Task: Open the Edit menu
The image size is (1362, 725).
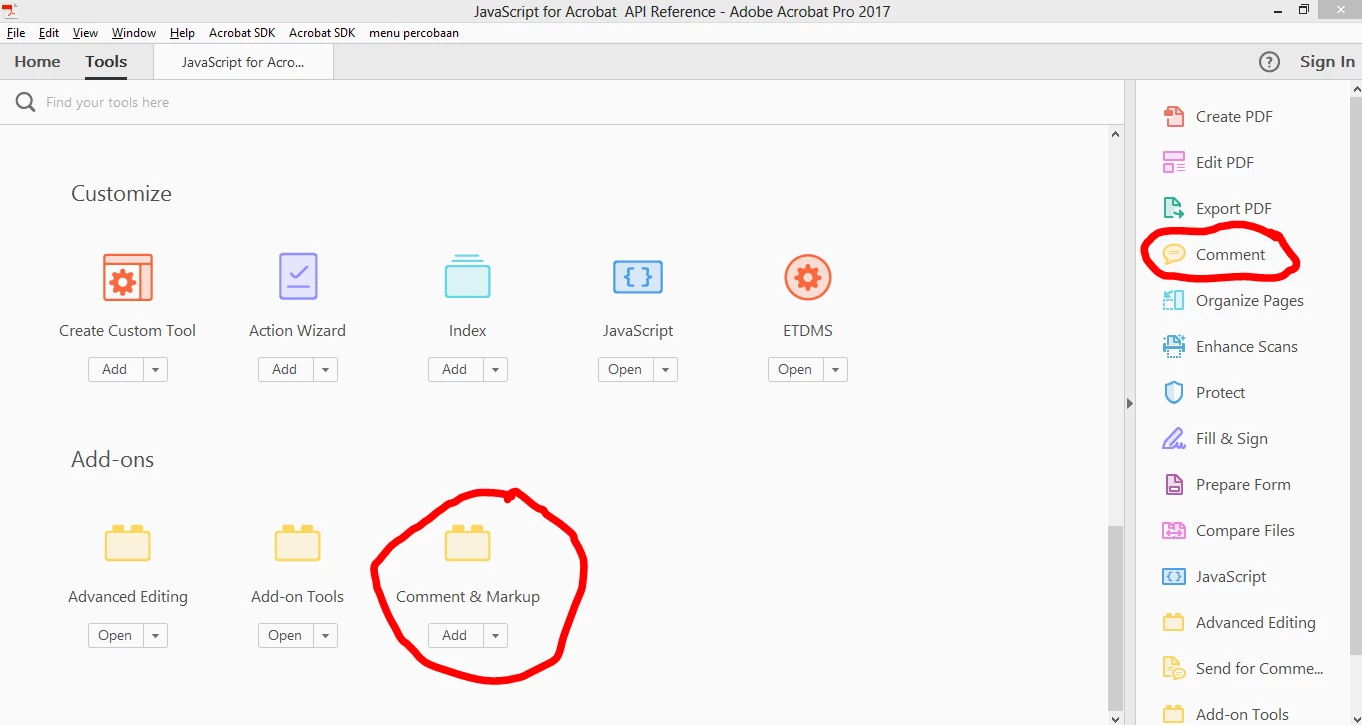Action: 49,33
